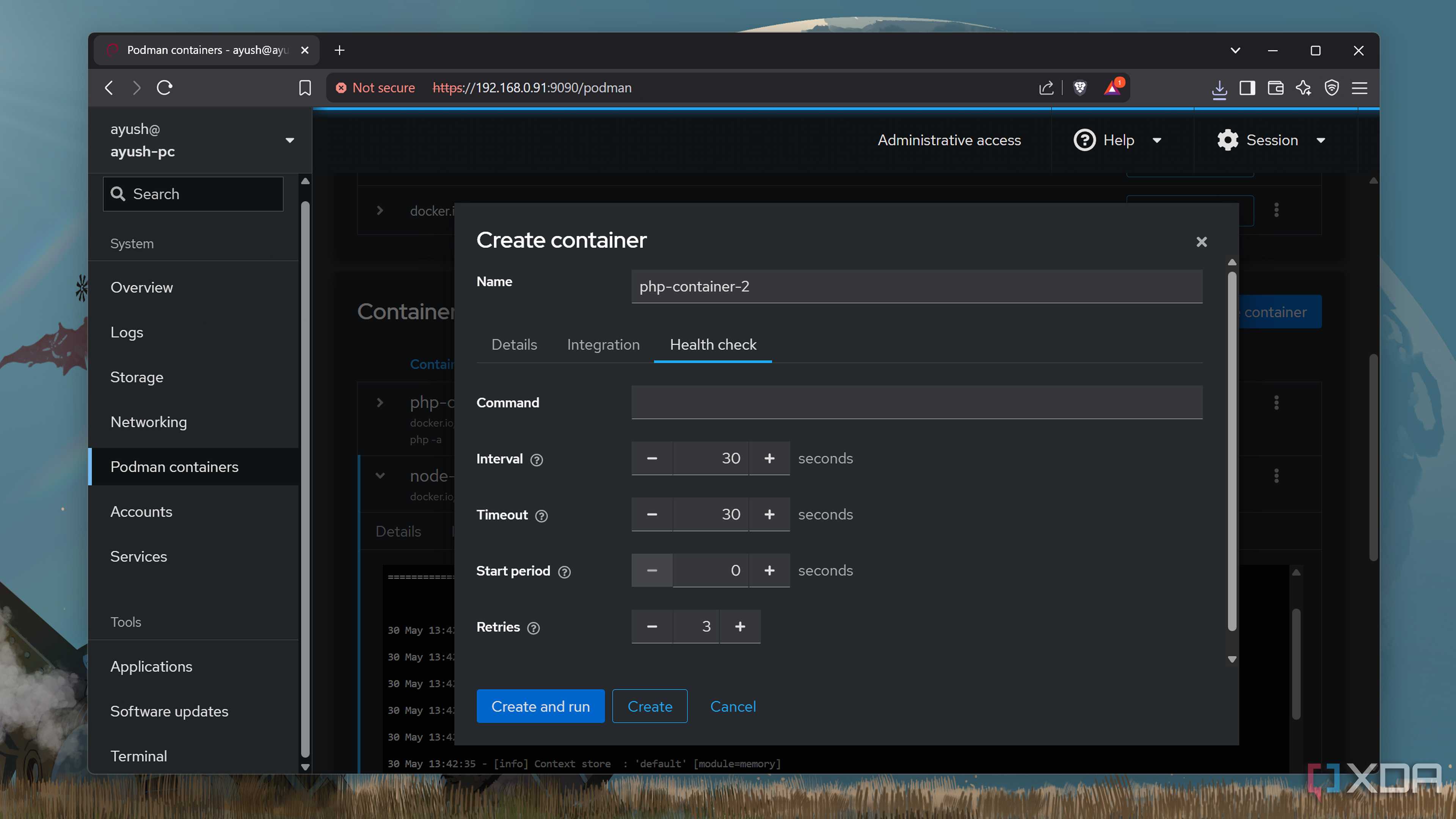Show help for Timeout field

point(541,516)
